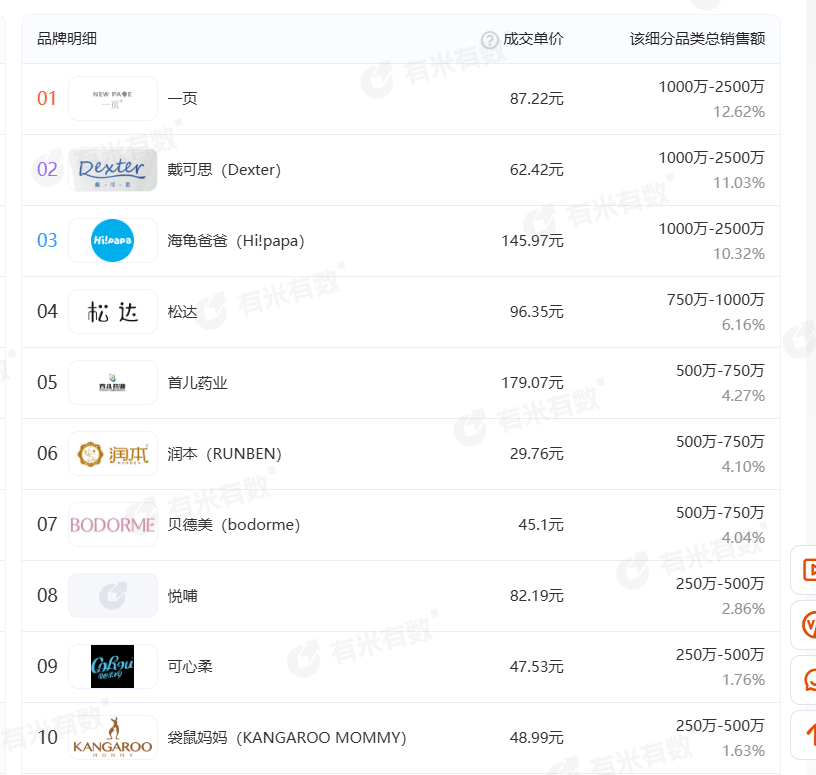Open brand 袋鼠妈妈（KANGAROO MOMMY）

click(x=287, y=738)
